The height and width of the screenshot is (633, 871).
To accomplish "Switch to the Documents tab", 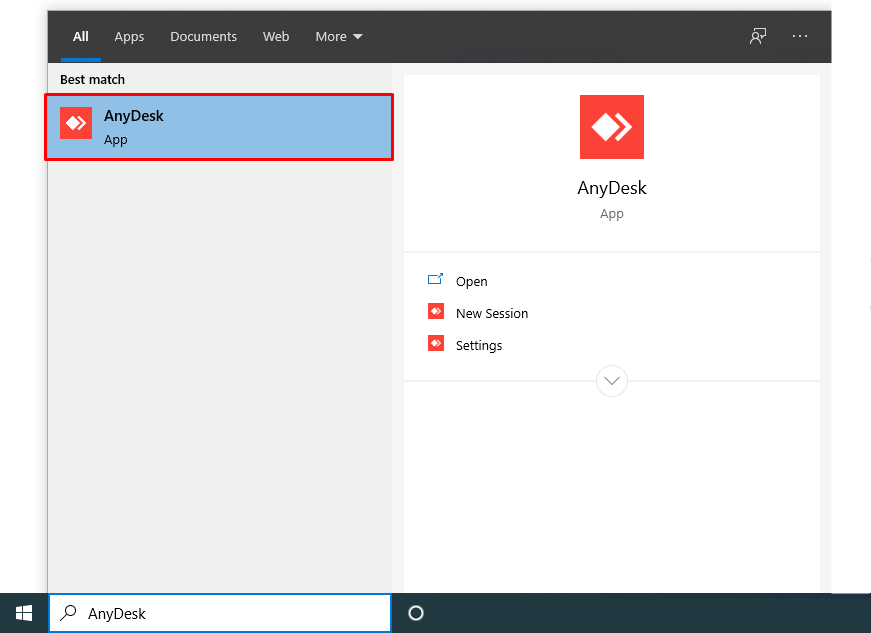I will point(203,37).
